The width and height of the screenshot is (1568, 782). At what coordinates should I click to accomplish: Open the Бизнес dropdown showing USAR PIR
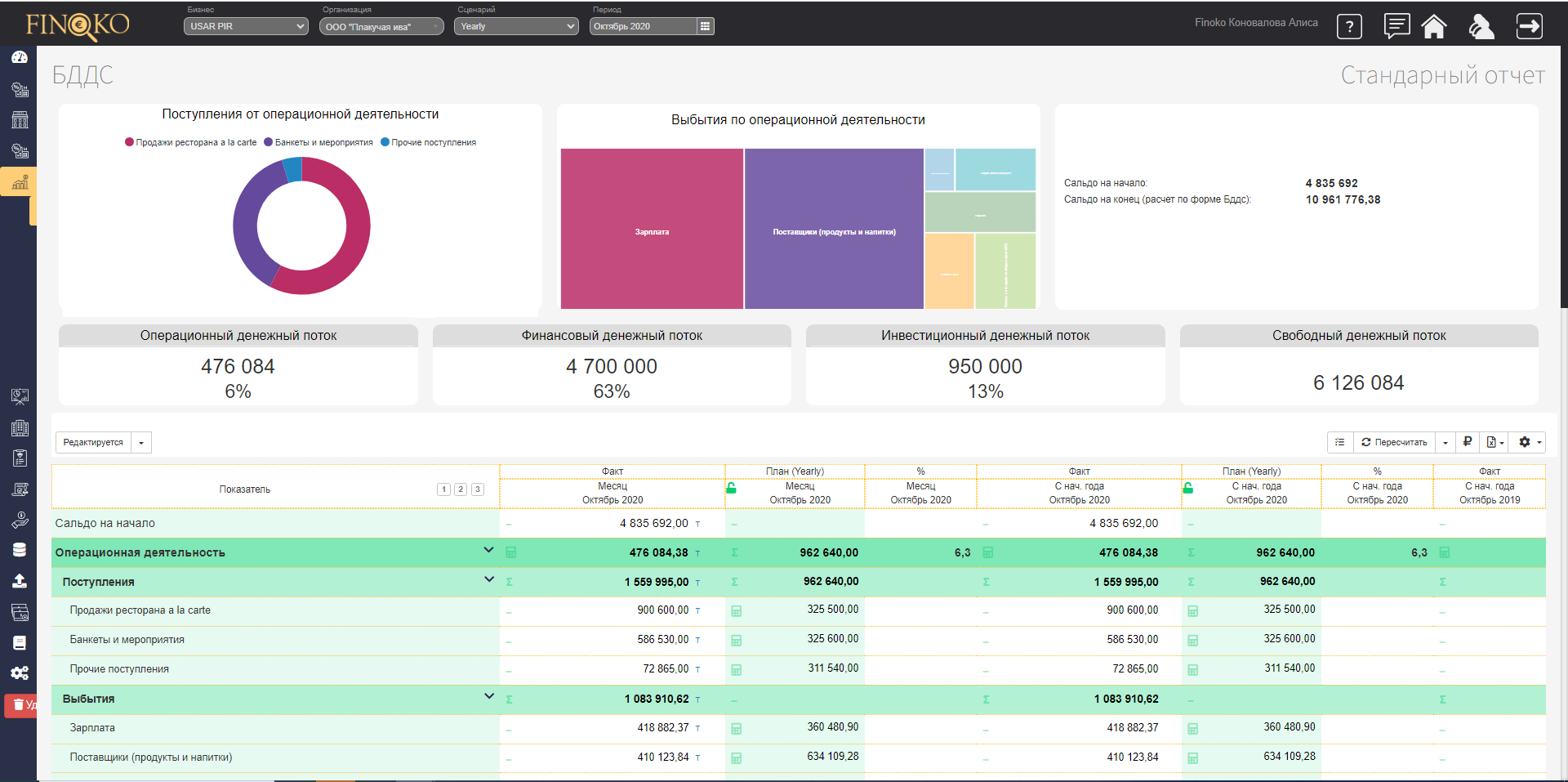coord(245,26)
